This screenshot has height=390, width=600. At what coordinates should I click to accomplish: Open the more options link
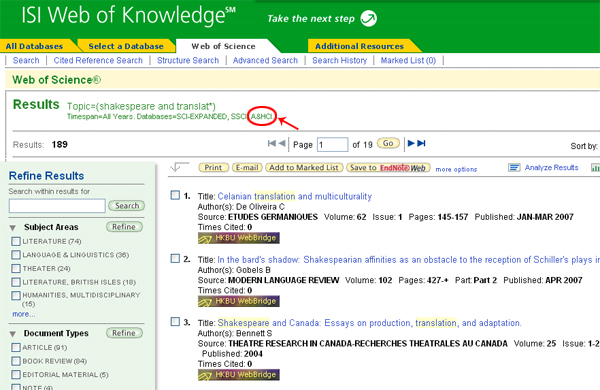tap(456, 169)
